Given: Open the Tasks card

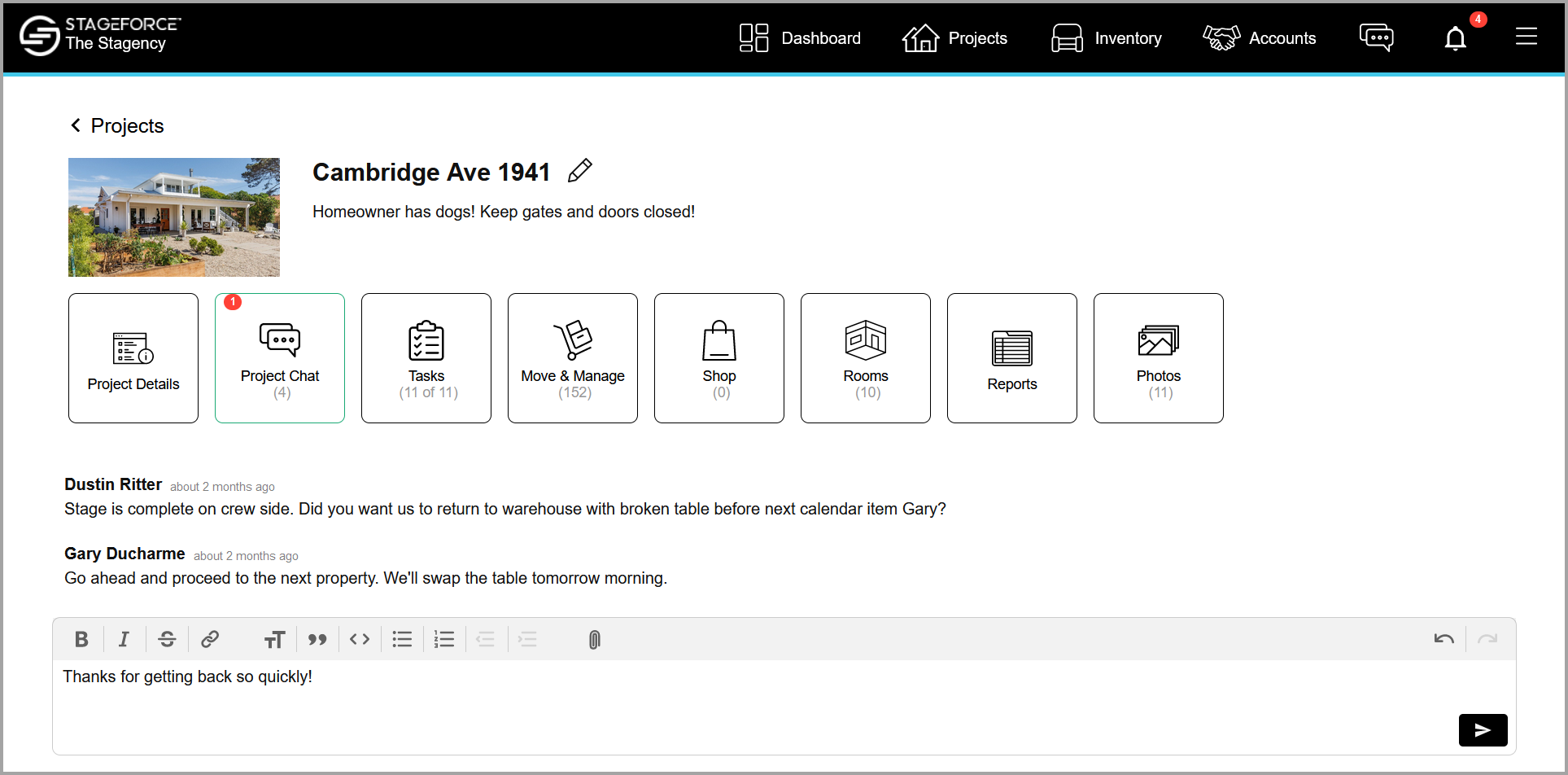Looking at the screenshot, I should point(426,358).
